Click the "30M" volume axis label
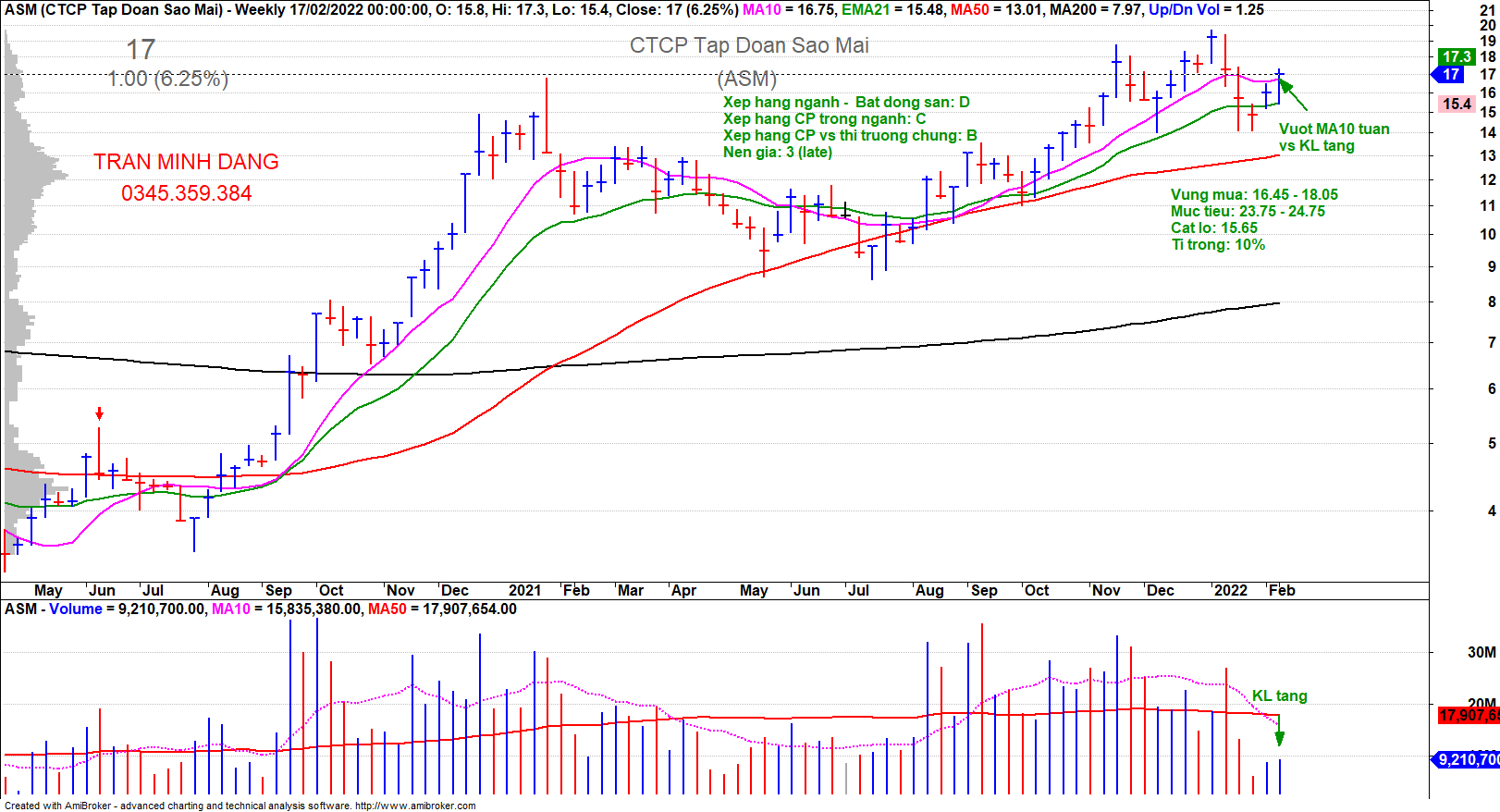 coord(1482,652)
